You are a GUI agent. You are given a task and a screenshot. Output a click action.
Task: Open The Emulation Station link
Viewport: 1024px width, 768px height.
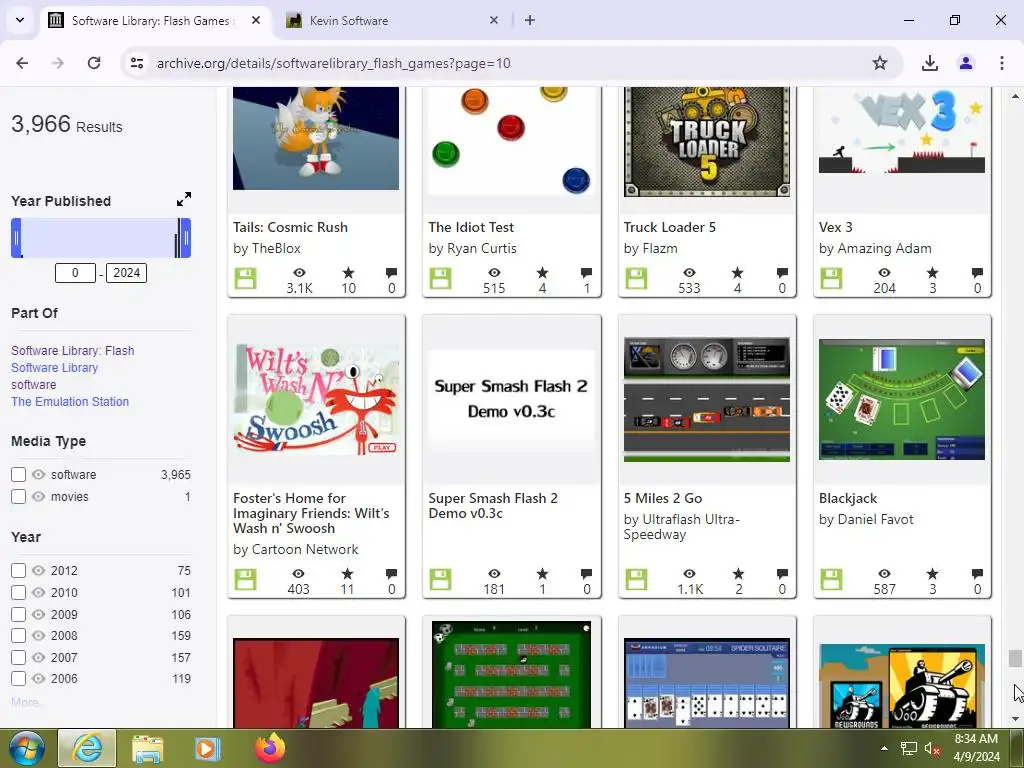pyautogui.click(x=70, y=402)
